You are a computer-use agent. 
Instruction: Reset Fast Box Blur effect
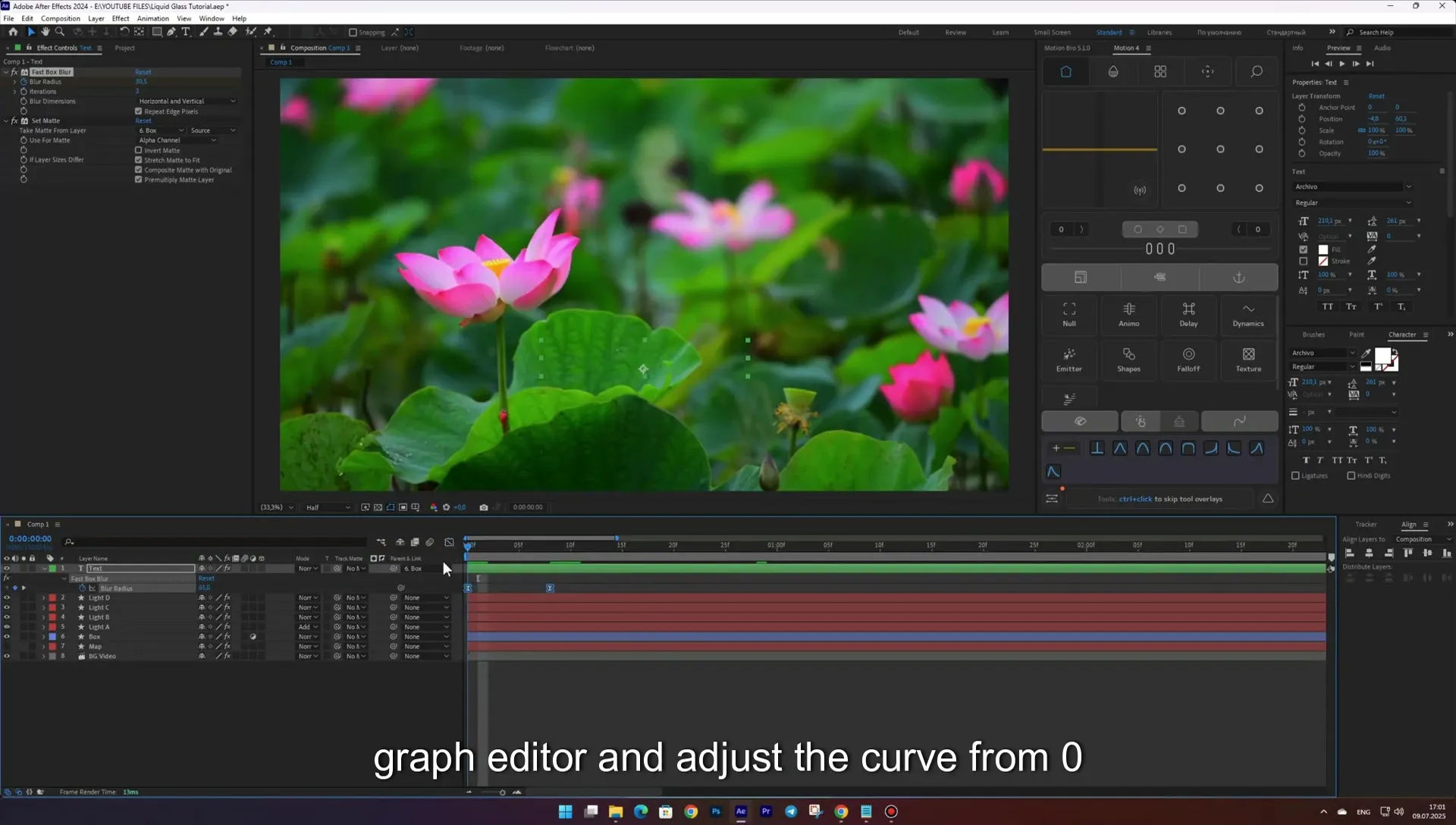(143, 72)
